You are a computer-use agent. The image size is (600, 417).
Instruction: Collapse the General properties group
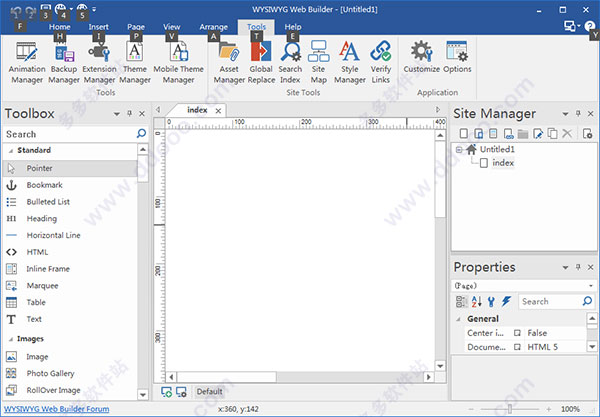click(458, 319)
